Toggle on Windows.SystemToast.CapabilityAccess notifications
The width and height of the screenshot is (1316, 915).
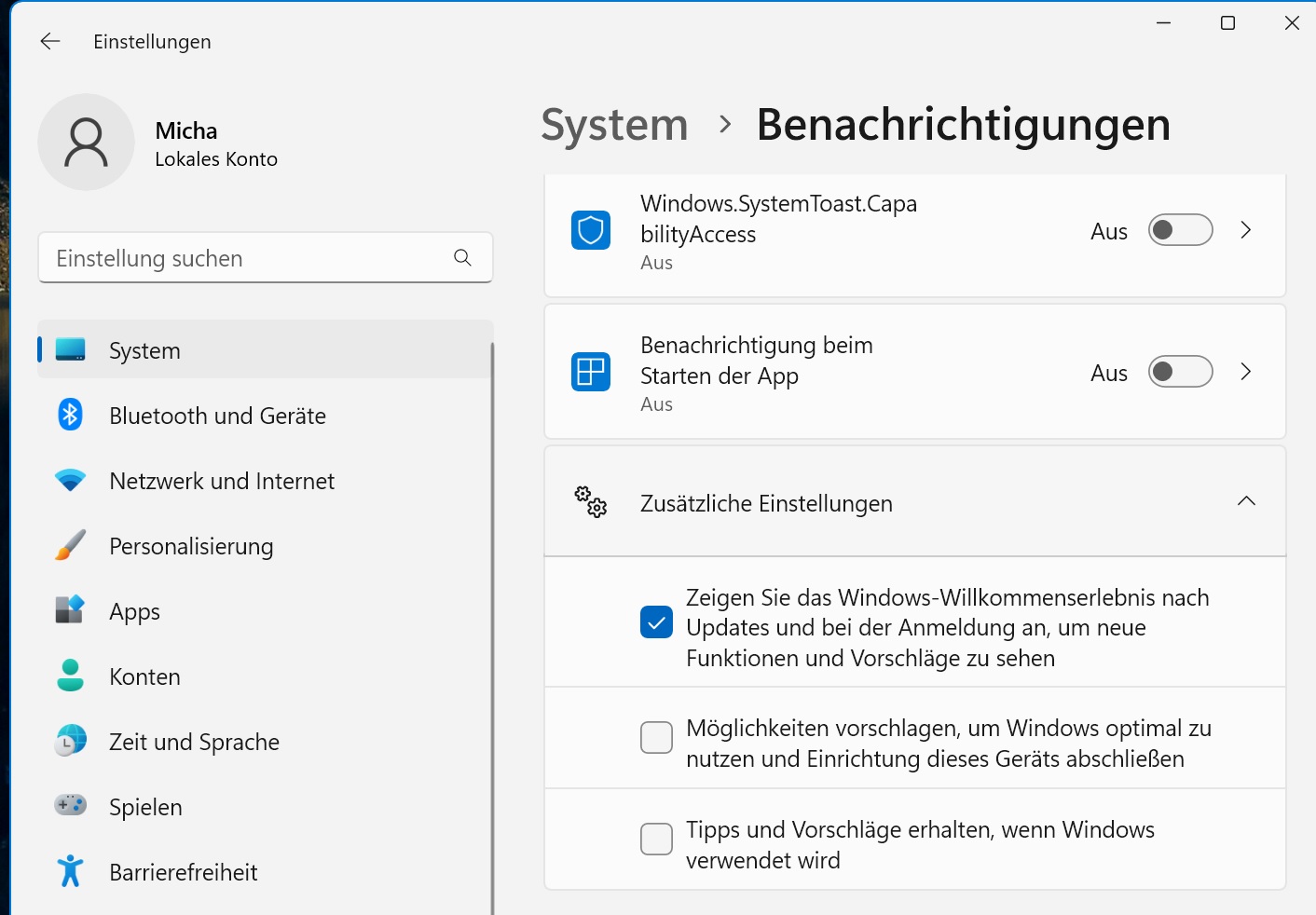[x=1180, y=229]
